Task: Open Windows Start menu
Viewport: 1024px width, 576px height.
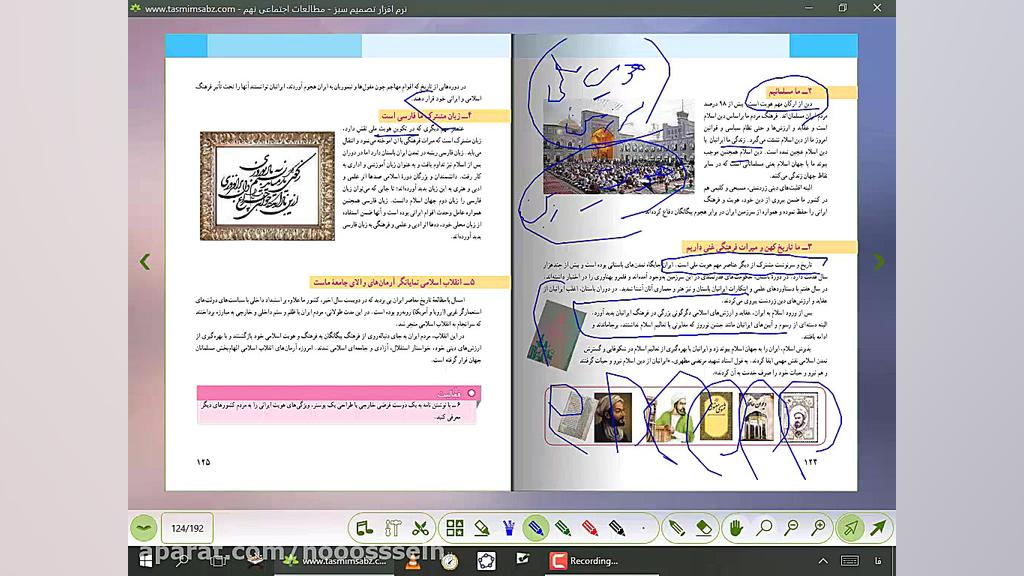Action: tap(146, 560)
